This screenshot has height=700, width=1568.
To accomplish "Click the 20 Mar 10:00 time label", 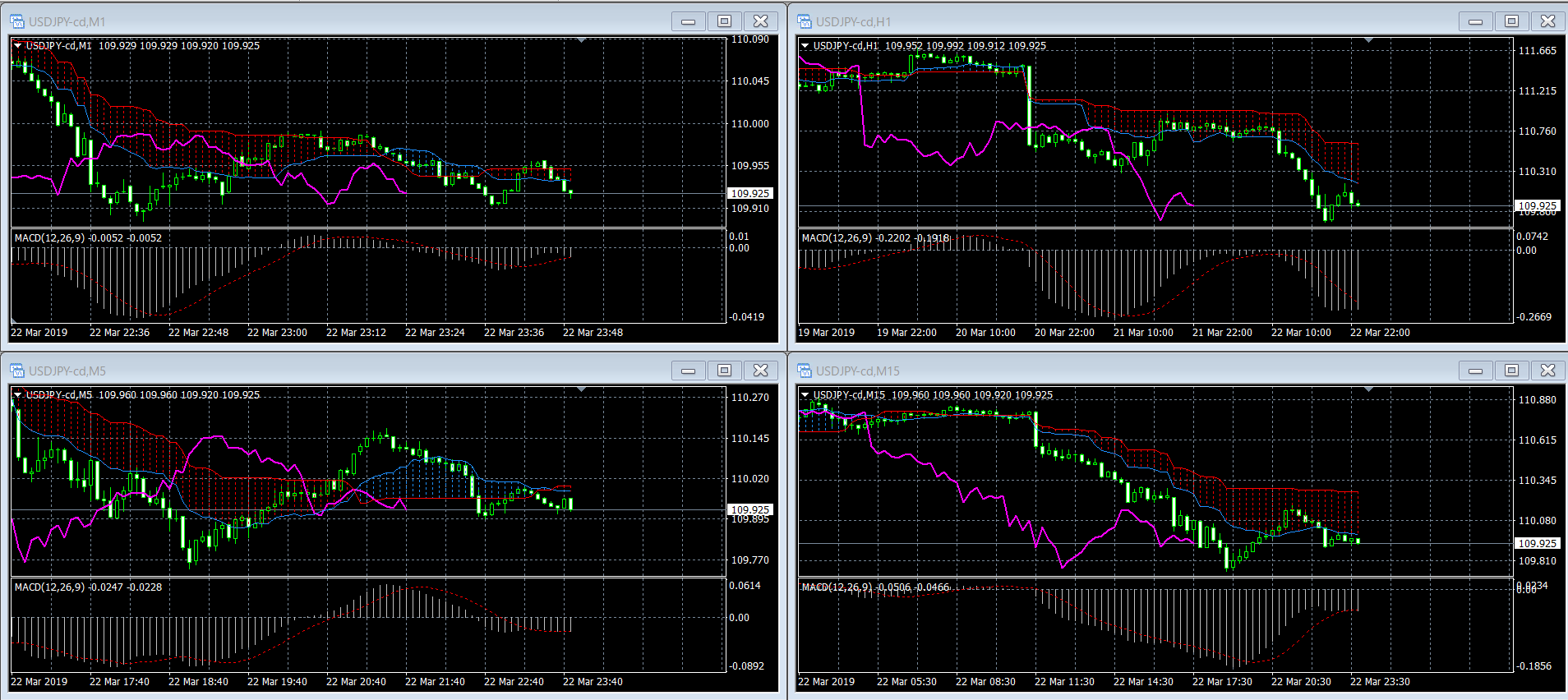I will [x=985, y=333].
